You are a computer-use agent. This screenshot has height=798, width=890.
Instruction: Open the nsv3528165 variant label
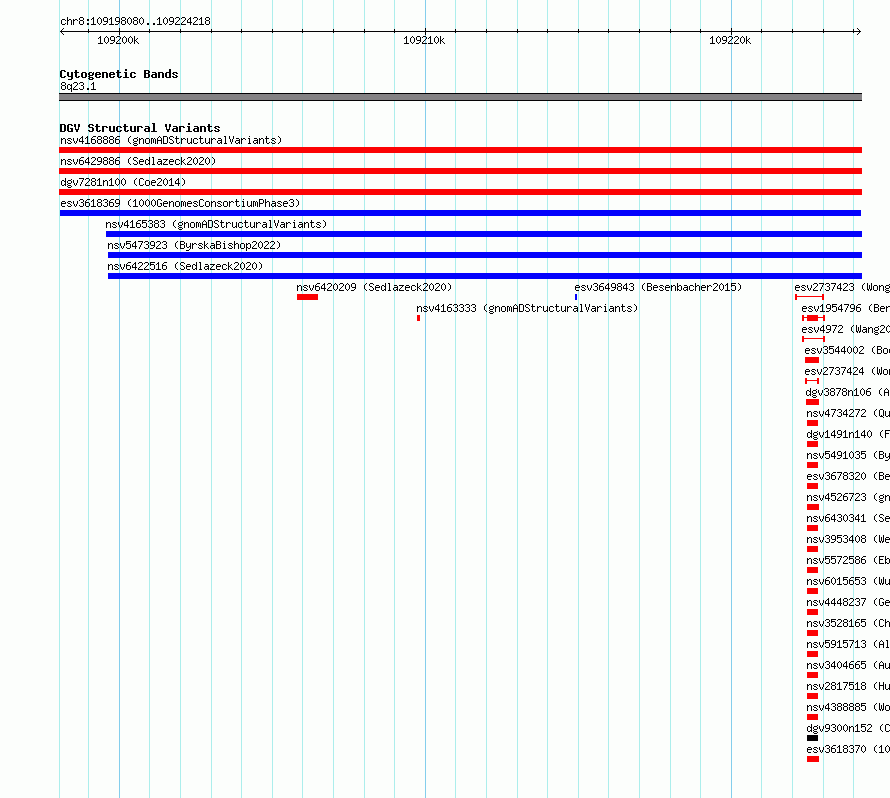pos(848,623)
